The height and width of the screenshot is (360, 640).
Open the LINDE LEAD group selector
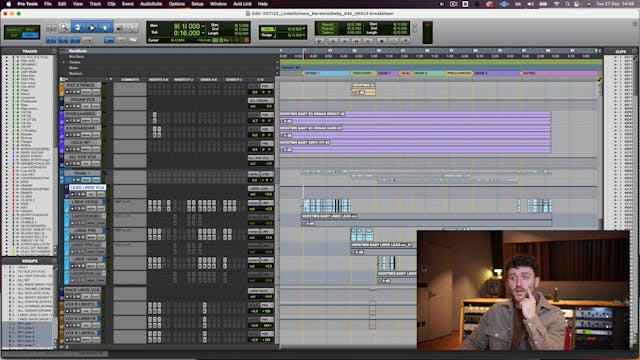point(260,189)
